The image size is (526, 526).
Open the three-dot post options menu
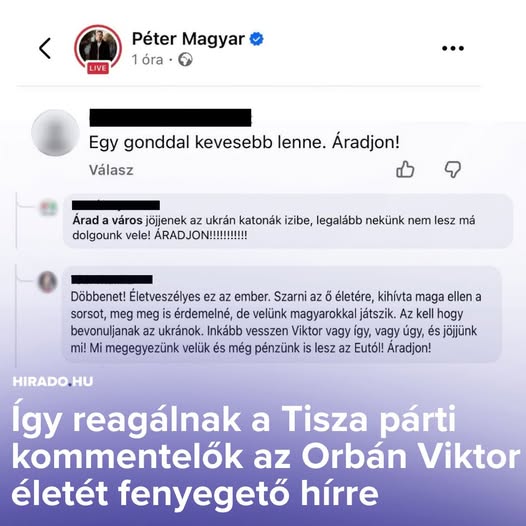453,48
